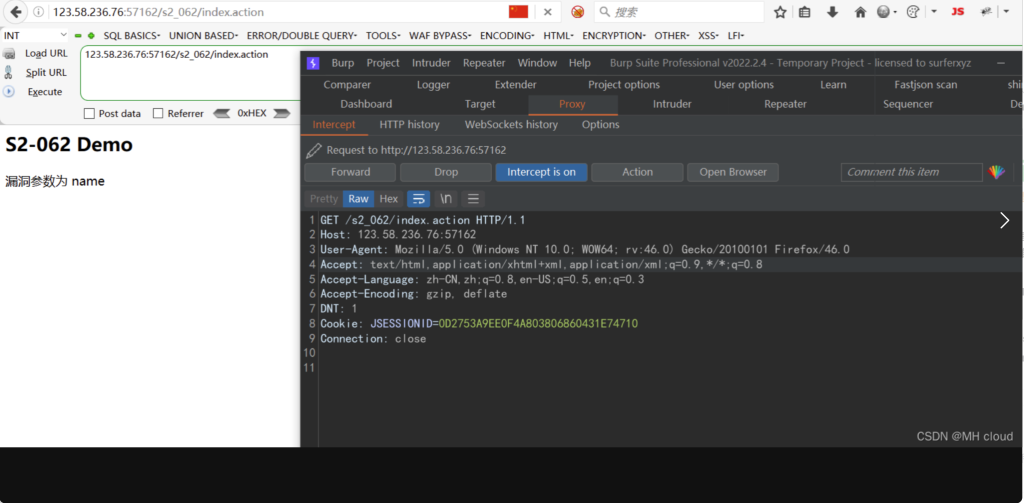Open the downloads arrow icon
This screenshot has height=503, width=1024.
pyautogui.click(x=833, y=12)
